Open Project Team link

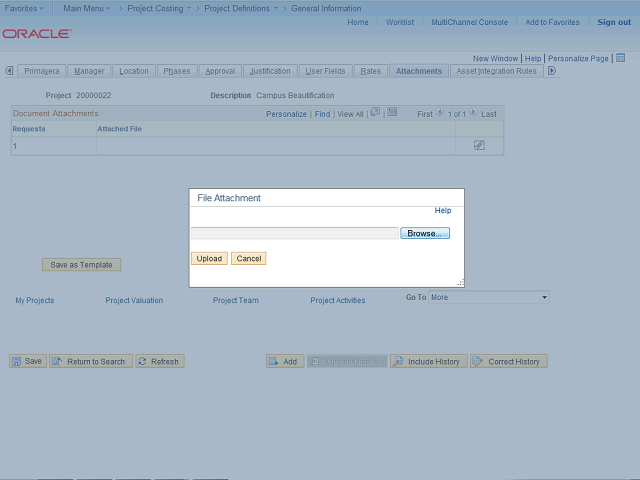click(x=236, y=300)
